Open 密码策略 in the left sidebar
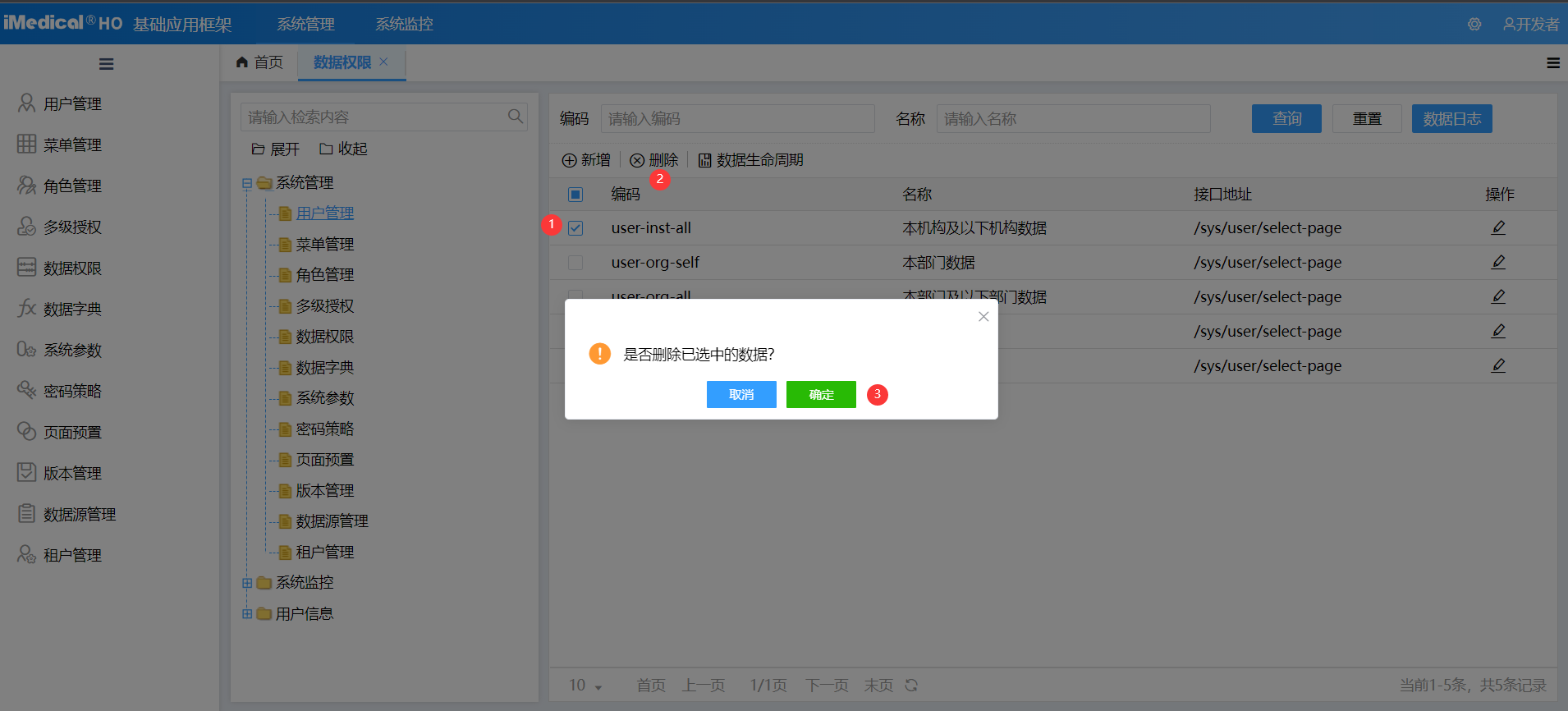1568x711 pixels. click(x=72, y=391)
